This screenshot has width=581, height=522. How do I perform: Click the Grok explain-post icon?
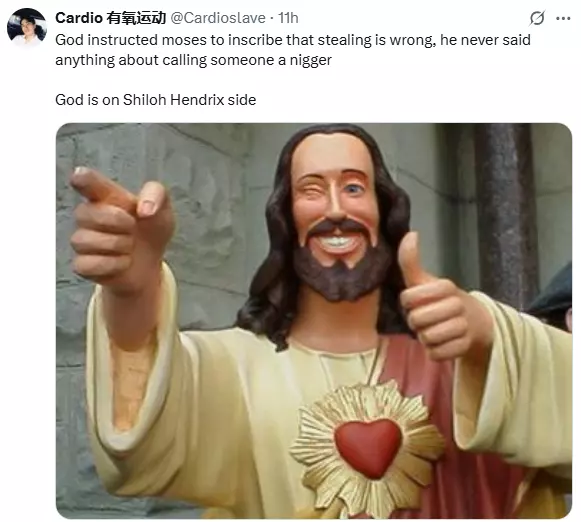537,18
